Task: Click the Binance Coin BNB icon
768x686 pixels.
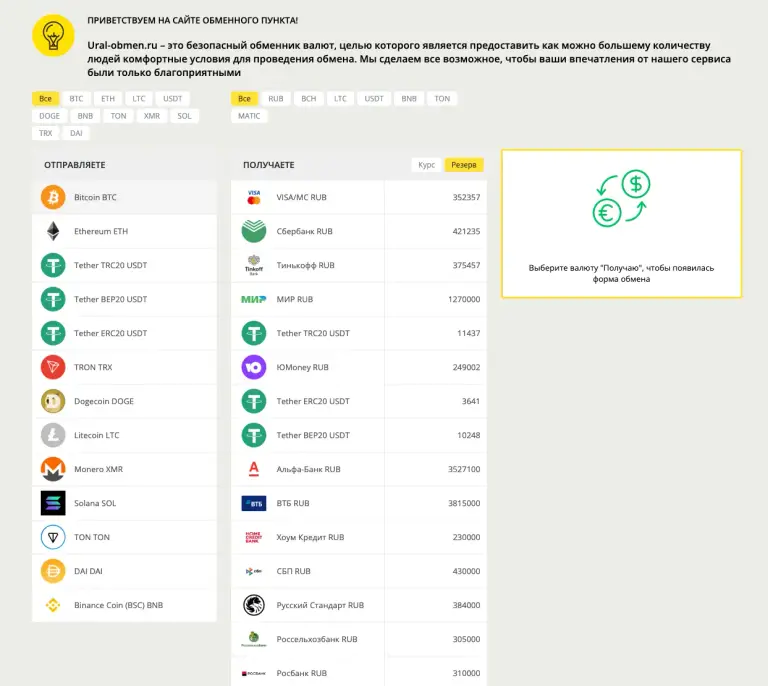Action: (53, 605)
